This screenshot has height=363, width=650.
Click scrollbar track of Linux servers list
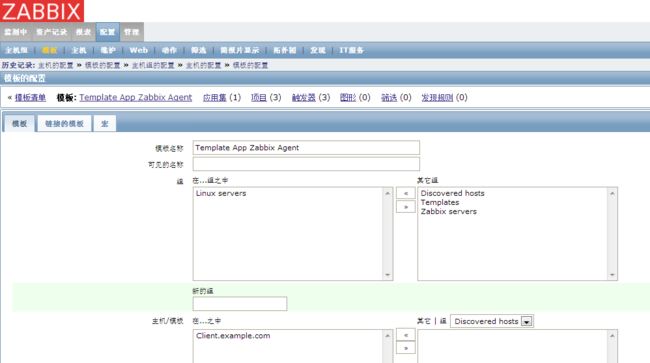[388, 234]
